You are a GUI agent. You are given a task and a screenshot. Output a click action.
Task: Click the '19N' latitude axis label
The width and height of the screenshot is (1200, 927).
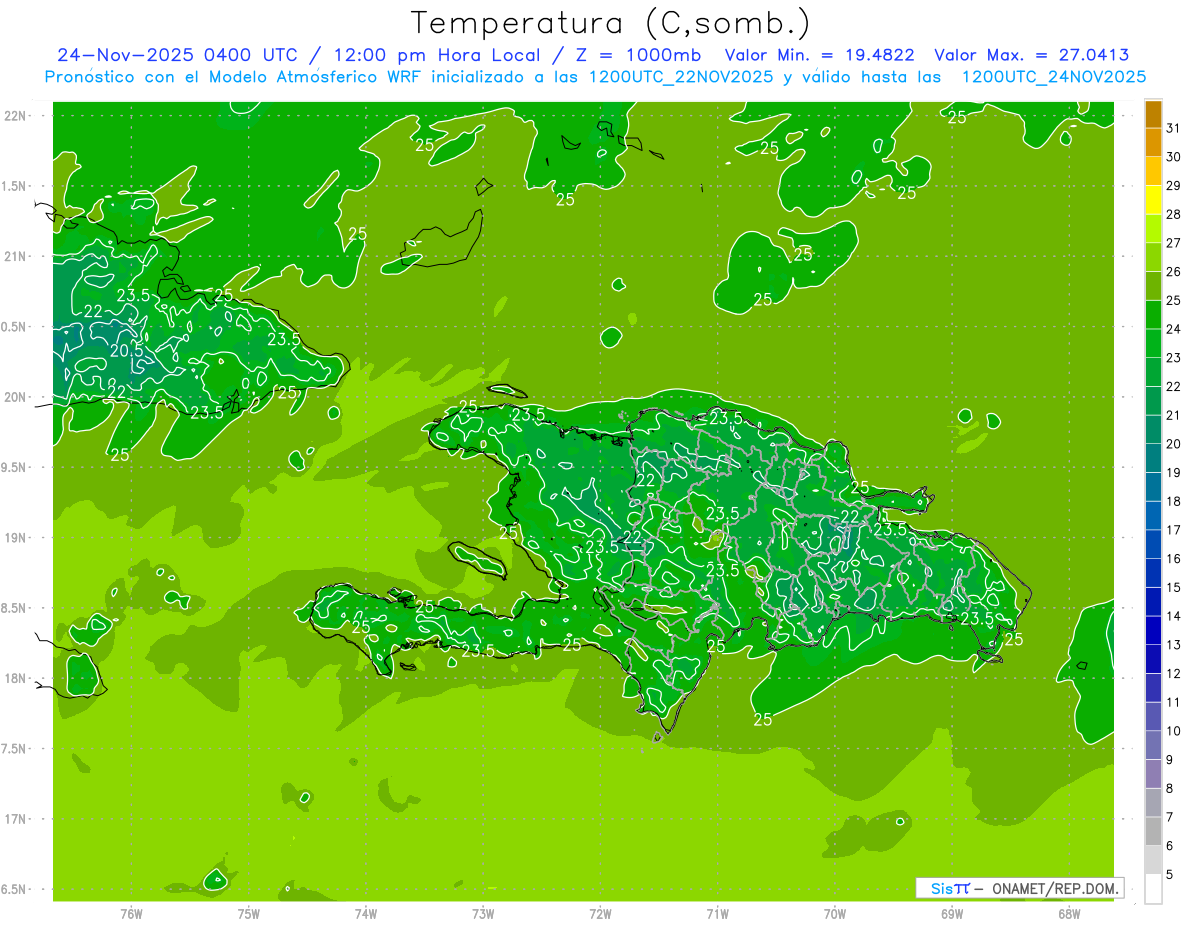(x=14, y=538)
